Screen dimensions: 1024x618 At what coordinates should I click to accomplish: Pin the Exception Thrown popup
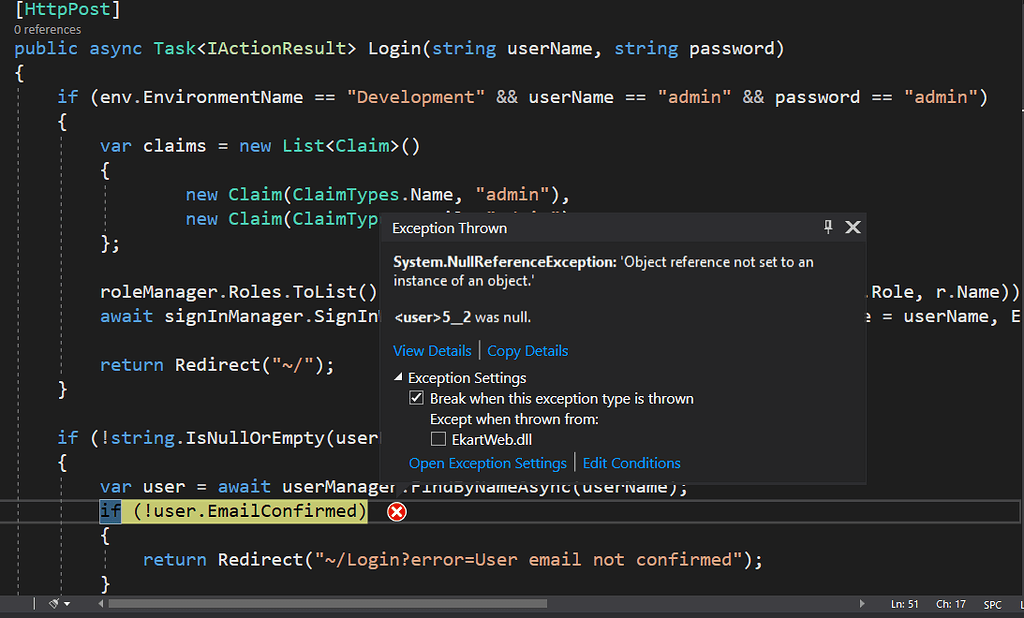[827, 227]
